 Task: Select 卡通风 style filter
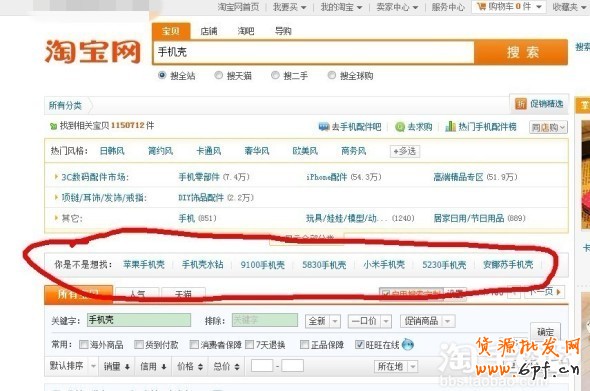coord(208,151)
